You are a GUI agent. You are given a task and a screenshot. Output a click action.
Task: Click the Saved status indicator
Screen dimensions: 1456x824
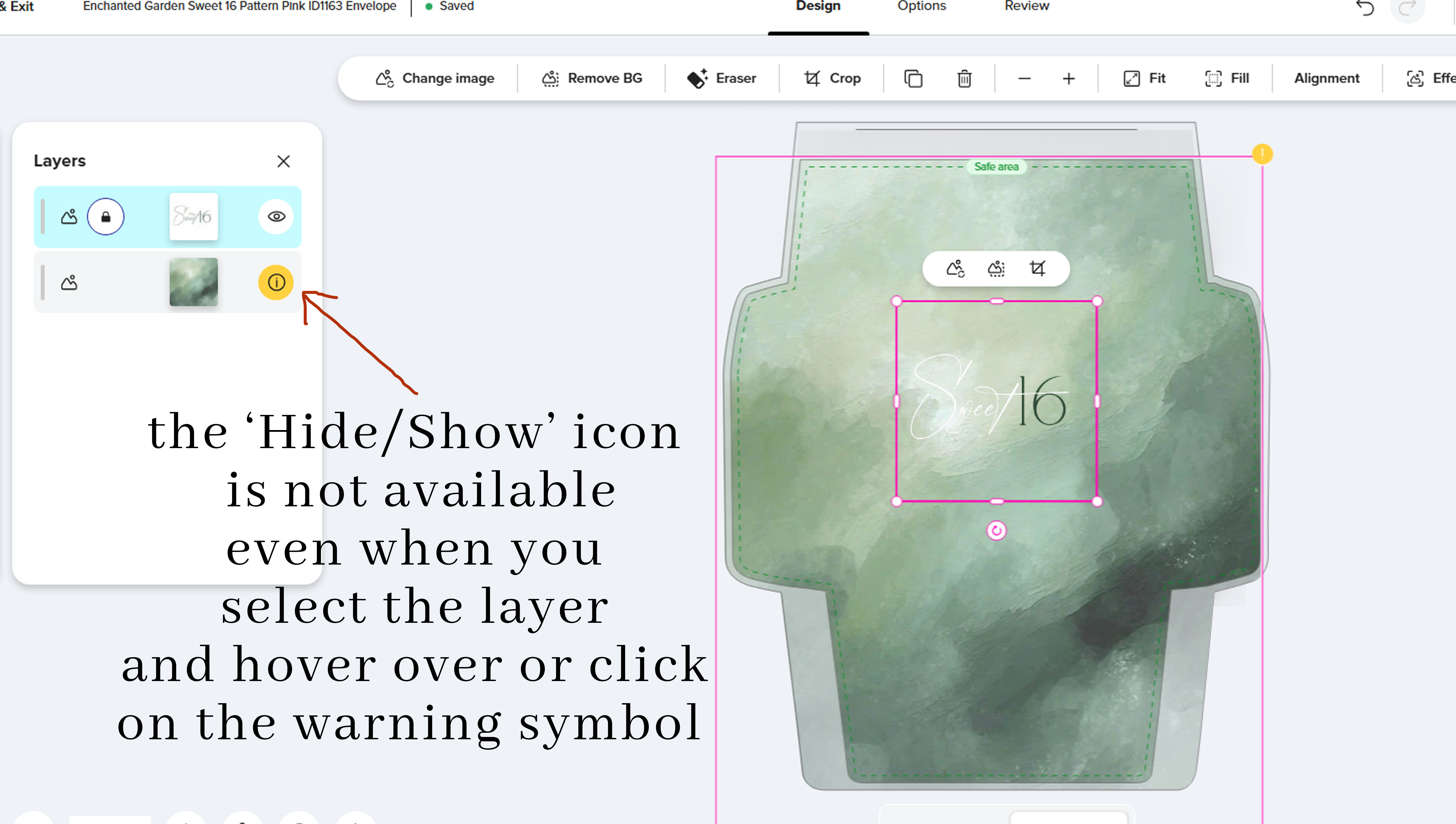(x=450, y=6)
